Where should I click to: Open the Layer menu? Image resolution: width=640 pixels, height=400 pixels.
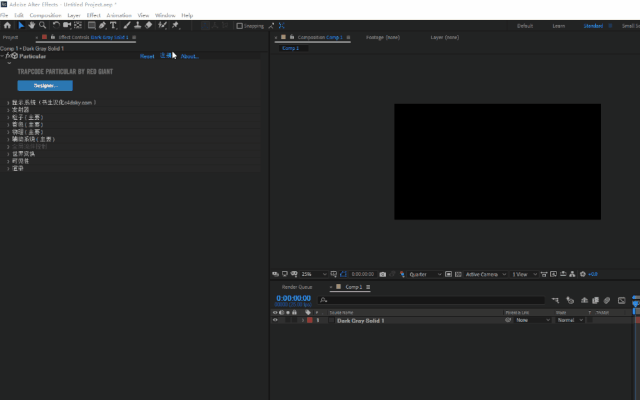coord(74,16)
